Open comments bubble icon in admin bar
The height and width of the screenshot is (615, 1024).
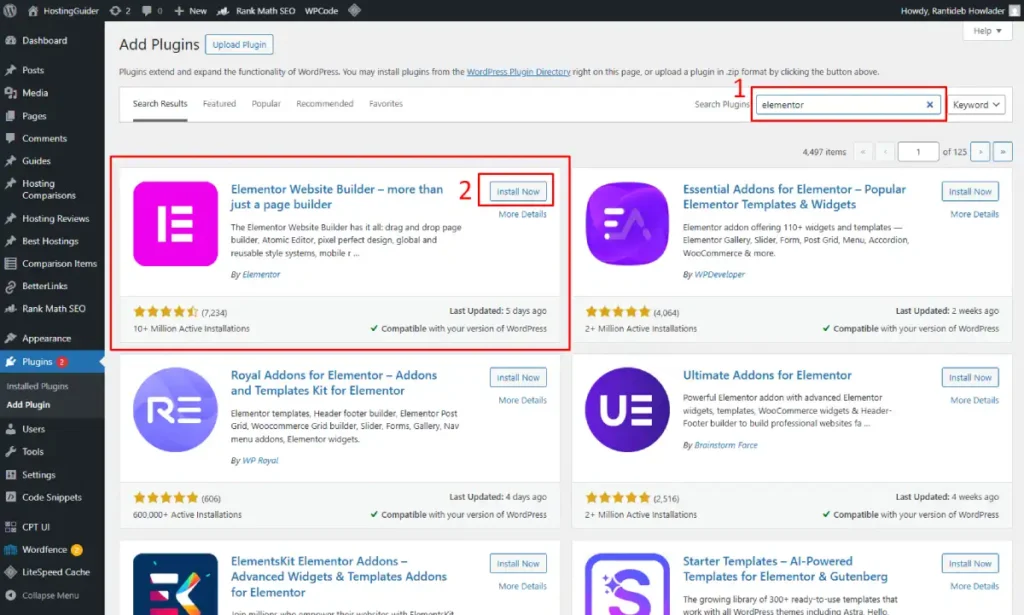click(146, 10)
